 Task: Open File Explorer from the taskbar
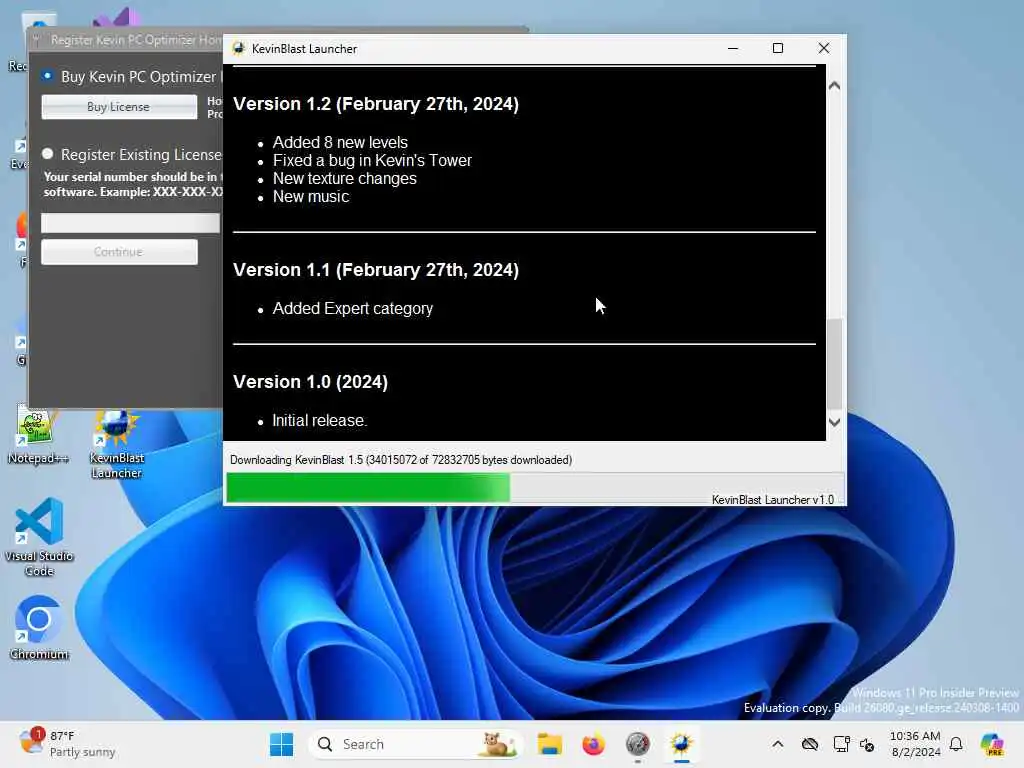[549, 744]
